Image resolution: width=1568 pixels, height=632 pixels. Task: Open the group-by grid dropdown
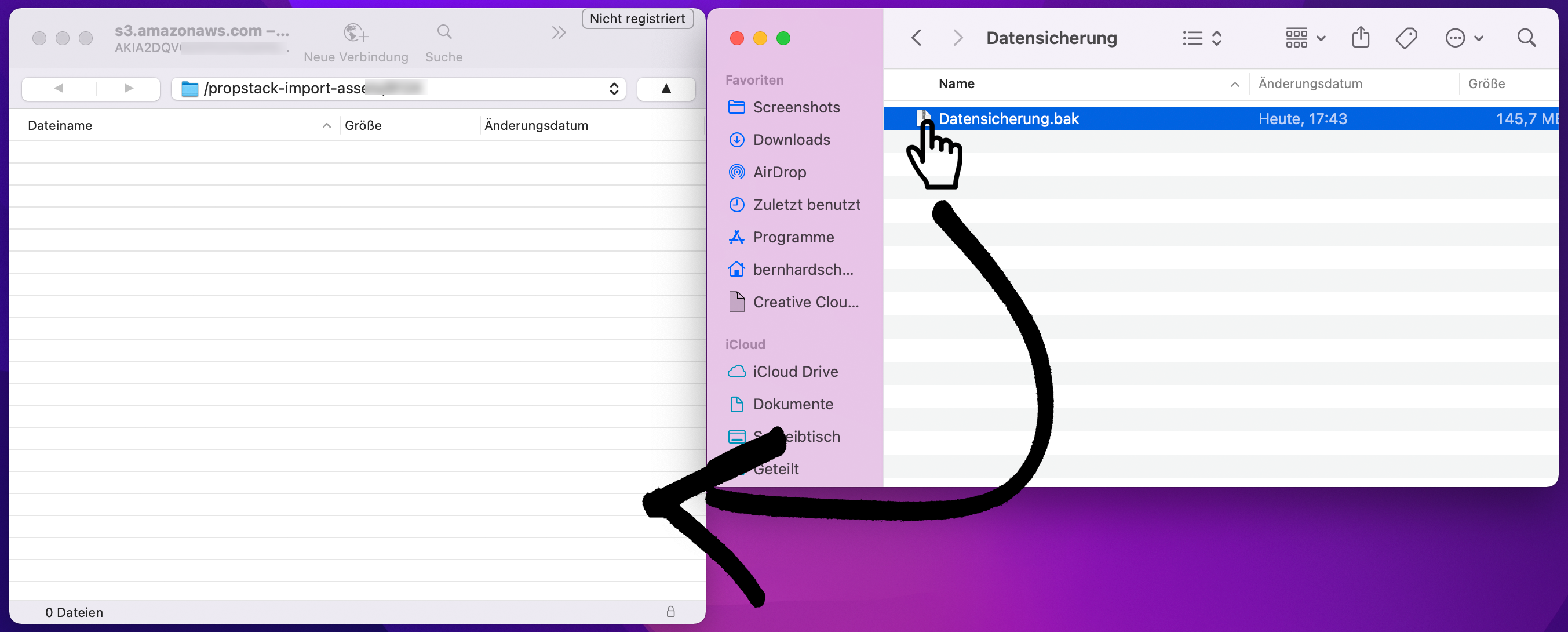click(1304, 38)
